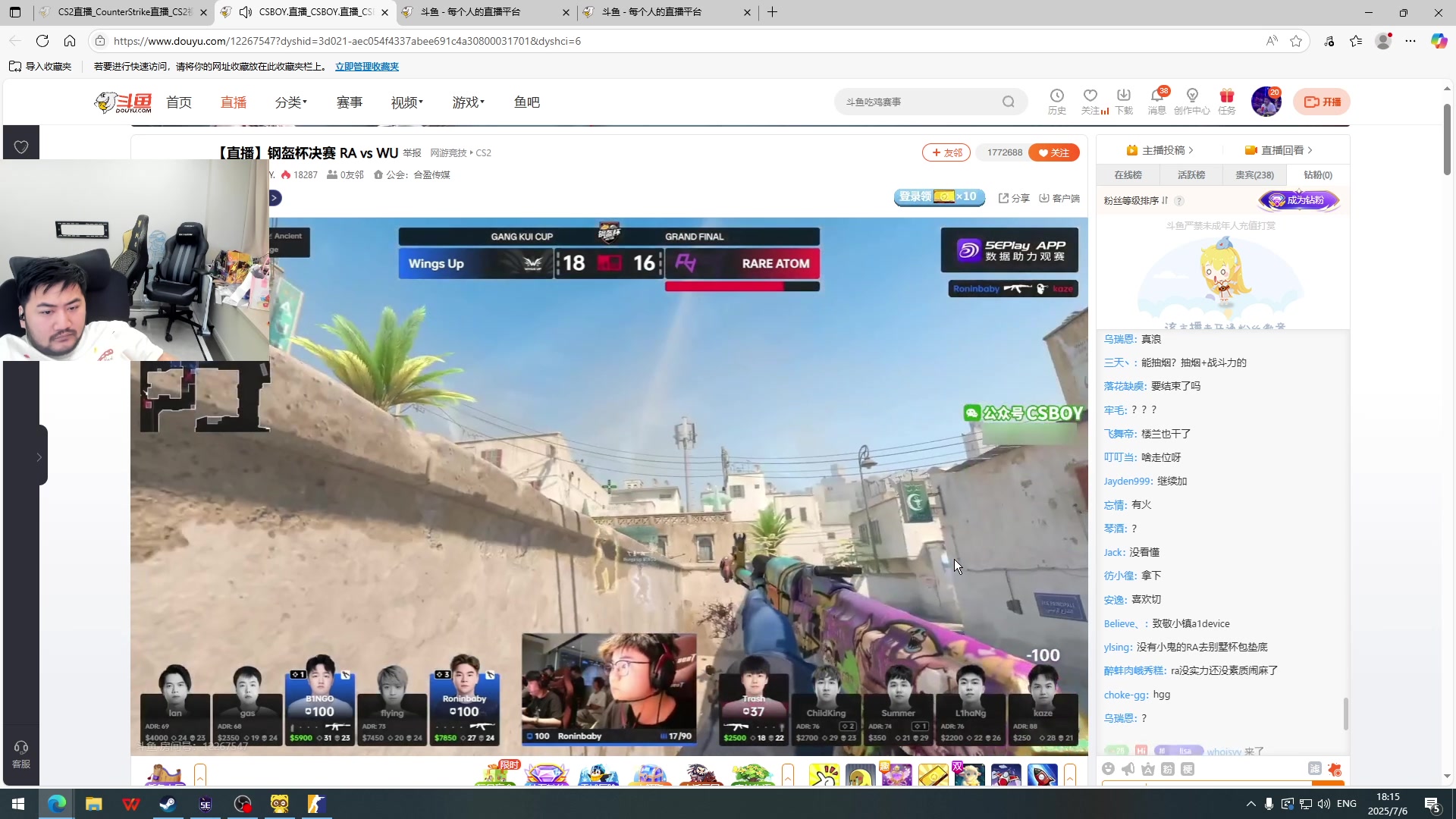This screenshot has width=1456, height=819.
Task: Open the viewing history clock icon
Action: (1056, 96)
